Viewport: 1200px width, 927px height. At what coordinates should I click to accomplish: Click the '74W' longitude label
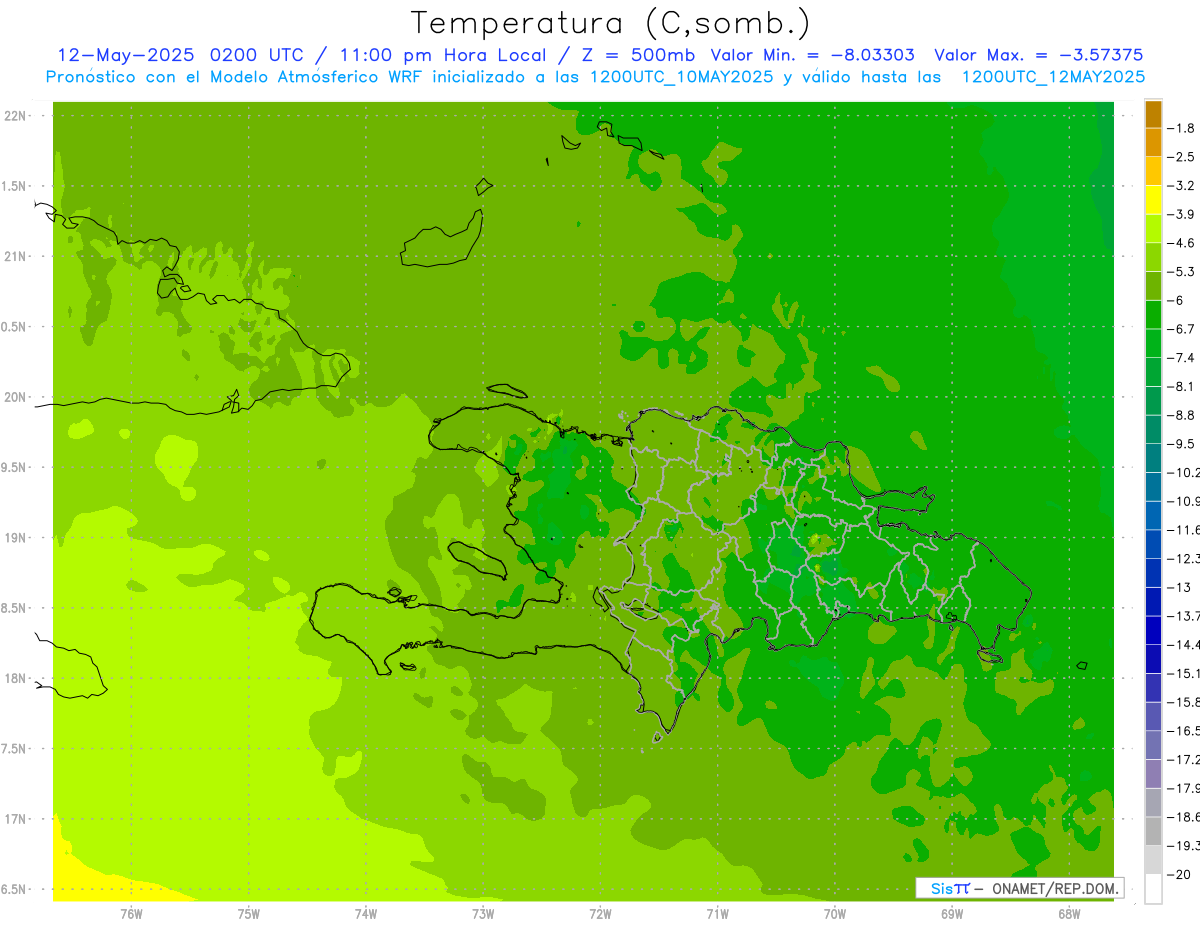(366, 914)
